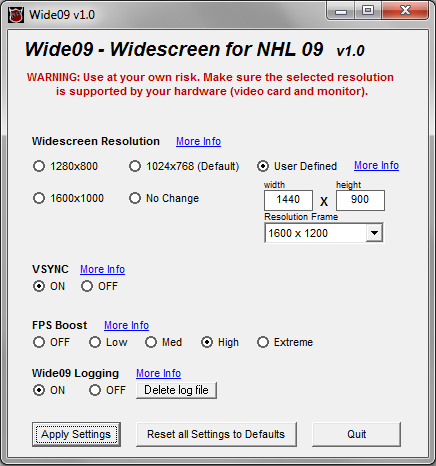This screenshot has height=466, width=436.
Task: Click the 'Wide09 - Widescreen for NHL 09' title
Action: coord(174,49)
